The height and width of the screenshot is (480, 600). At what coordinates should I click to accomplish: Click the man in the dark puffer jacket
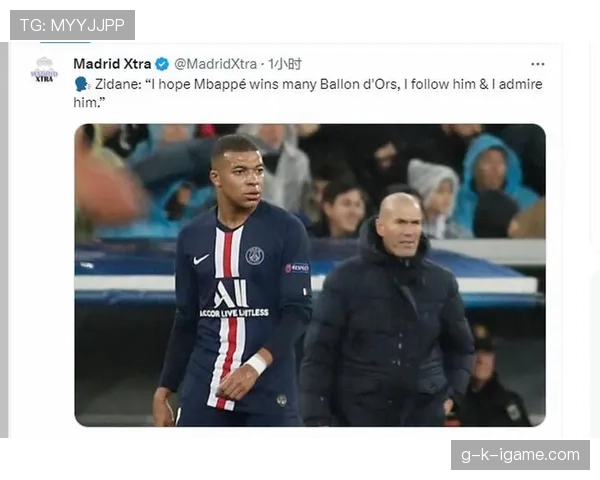point(388,314)
